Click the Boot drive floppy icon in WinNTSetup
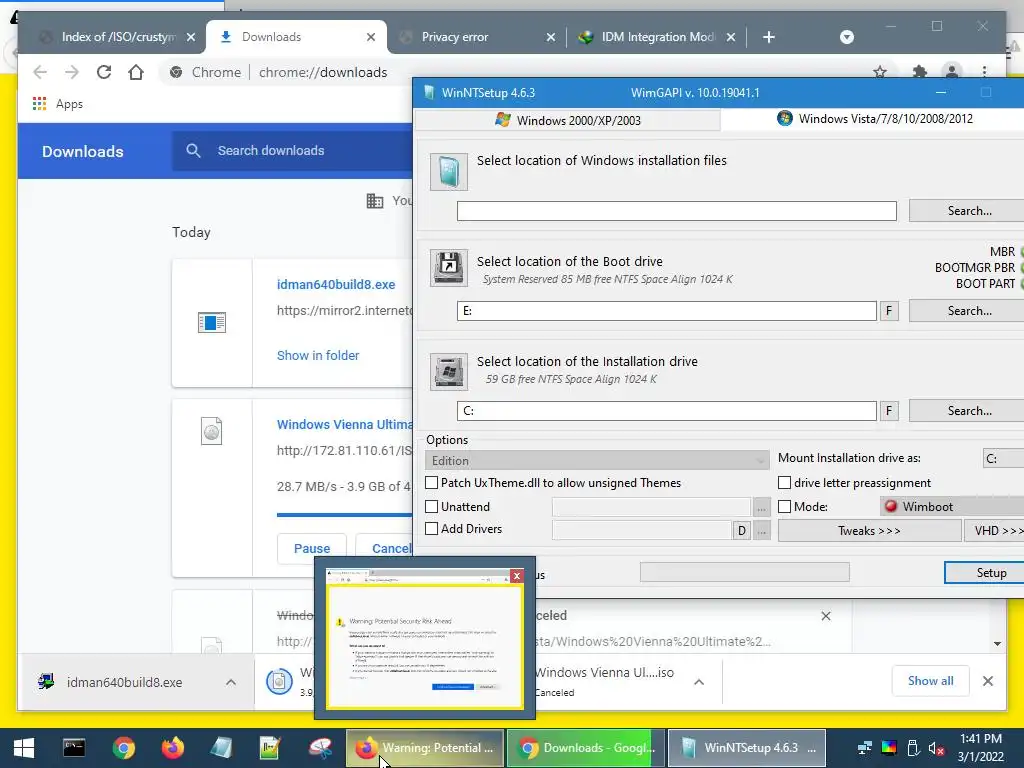The width and height of the screenshot is (1024, 768). click(449, 268)
